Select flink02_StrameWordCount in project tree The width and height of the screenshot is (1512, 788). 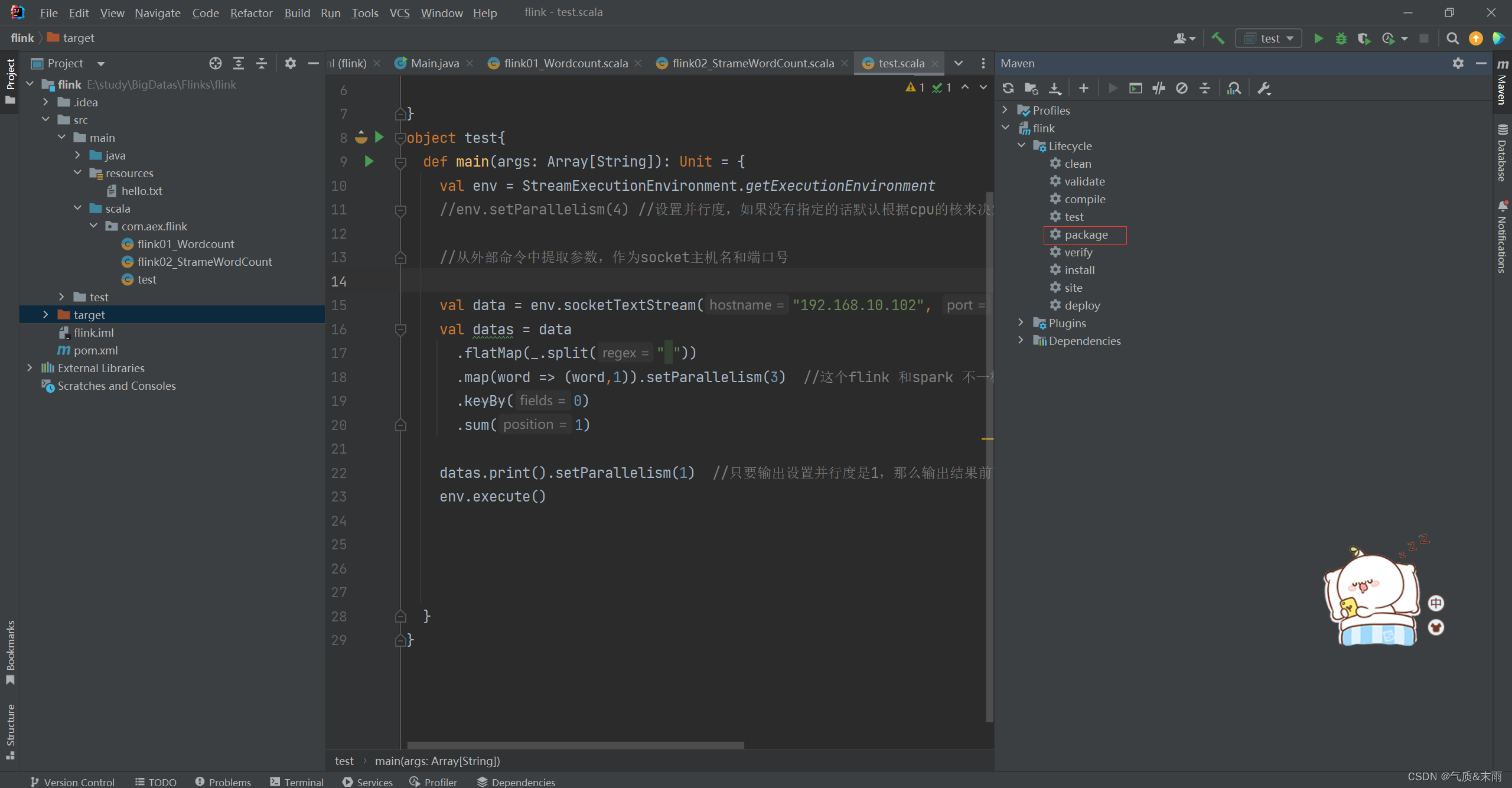pyautogui.click(x=204, y=261)
